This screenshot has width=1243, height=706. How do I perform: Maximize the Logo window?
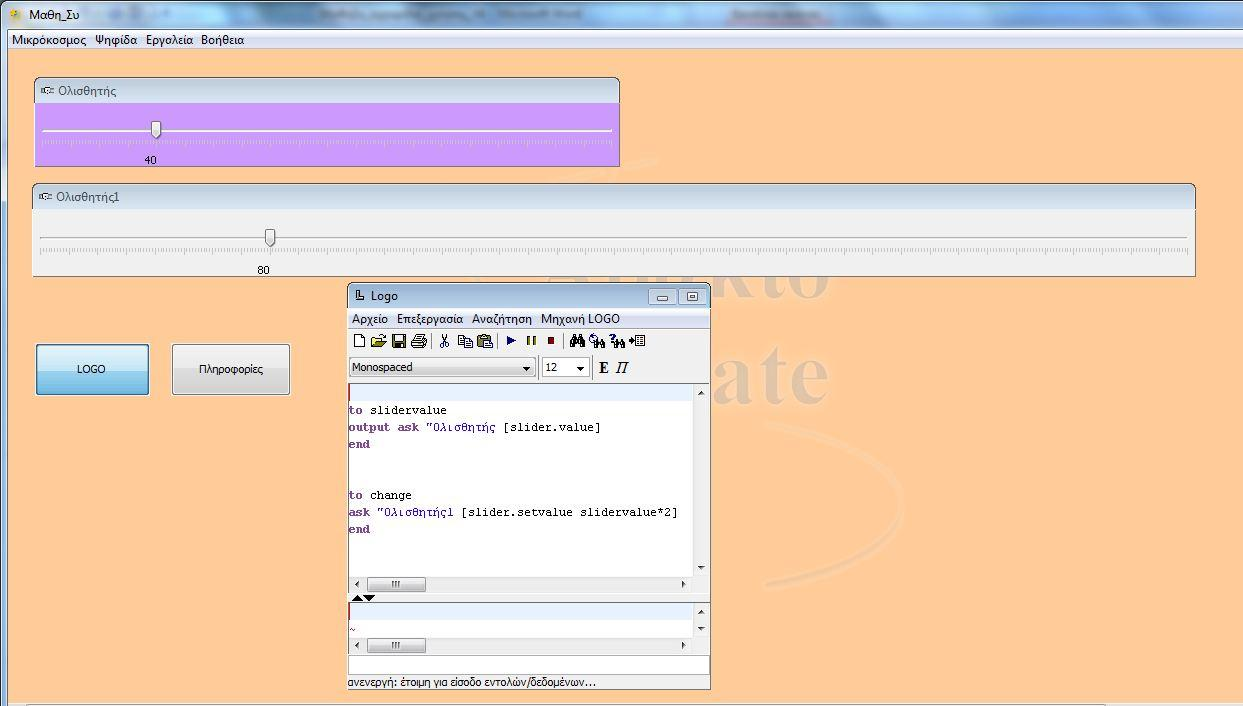(692, 297)
